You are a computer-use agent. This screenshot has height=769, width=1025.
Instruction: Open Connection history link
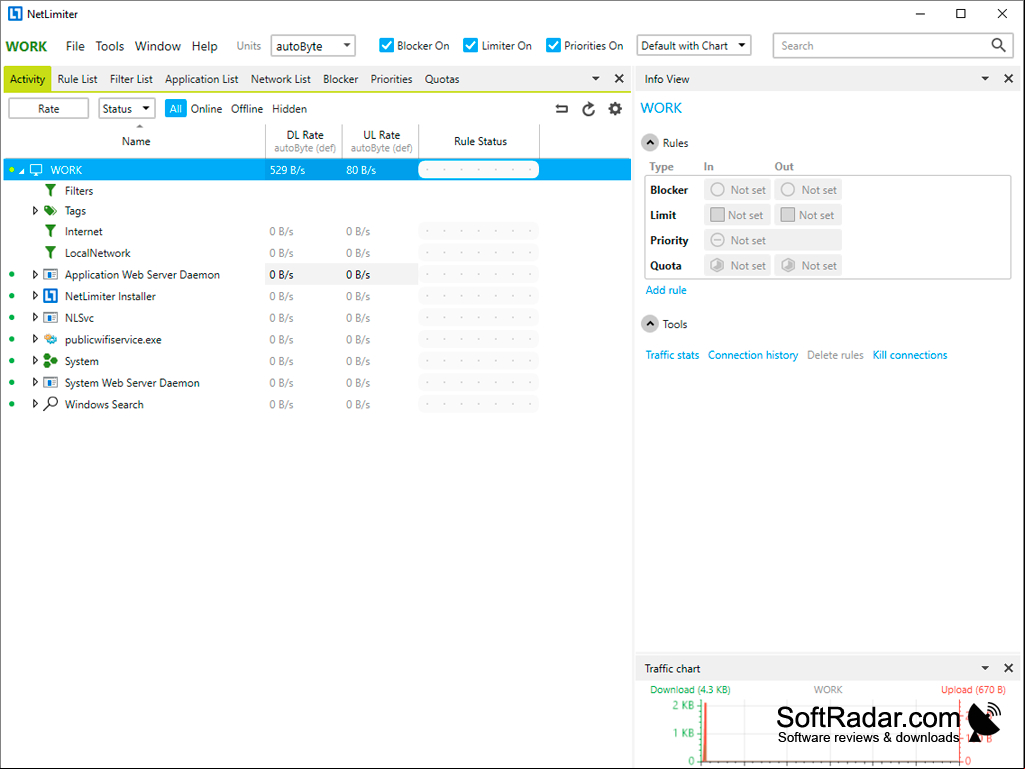pos(753,354)
